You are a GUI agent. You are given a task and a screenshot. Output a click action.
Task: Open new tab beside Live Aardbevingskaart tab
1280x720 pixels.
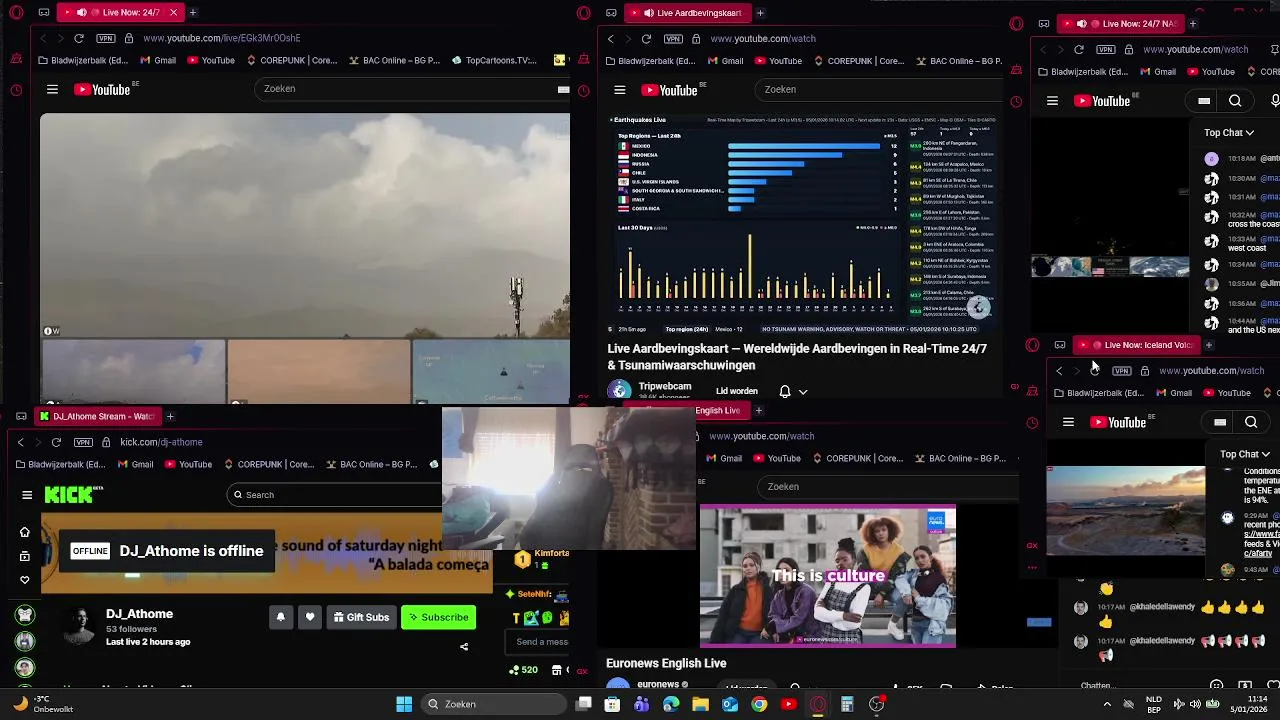(760, 13)
